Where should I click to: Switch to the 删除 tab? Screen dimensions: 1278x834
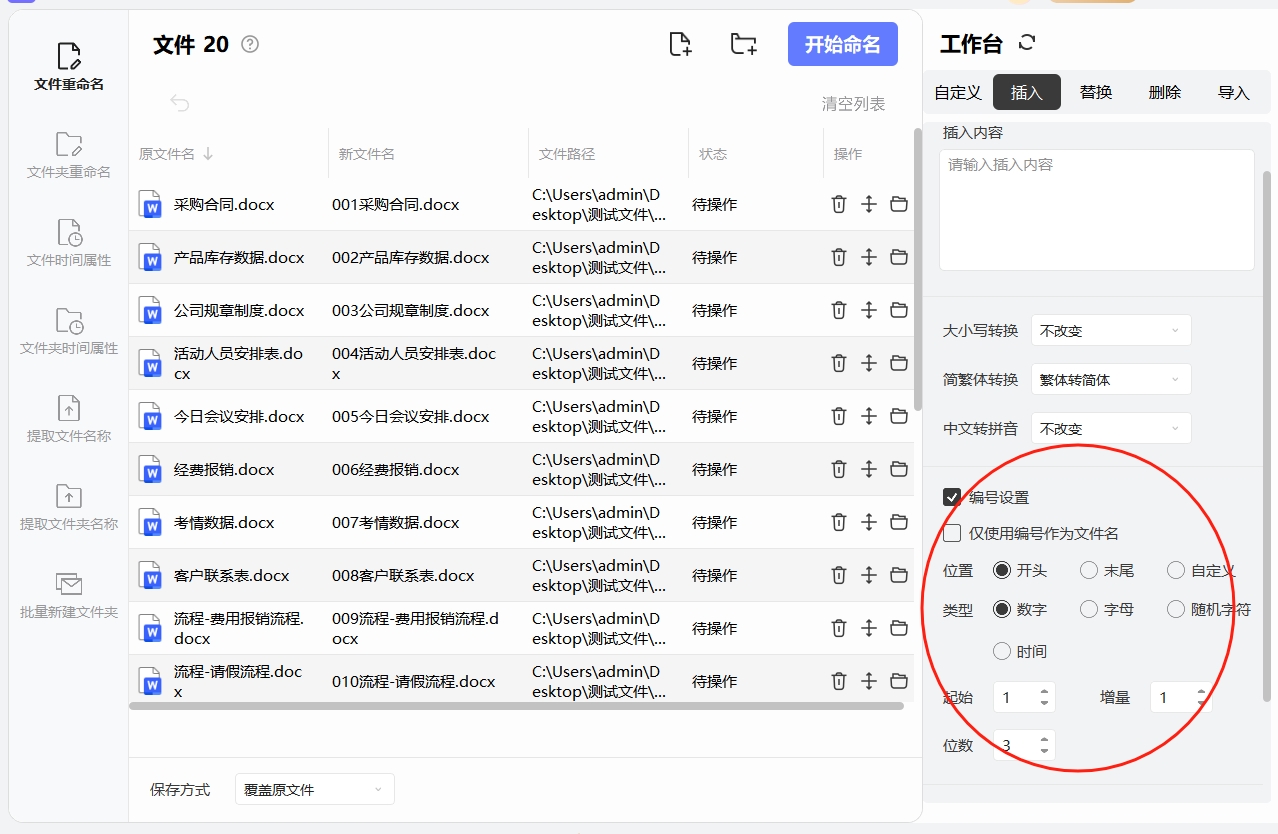click(1165, 92)
